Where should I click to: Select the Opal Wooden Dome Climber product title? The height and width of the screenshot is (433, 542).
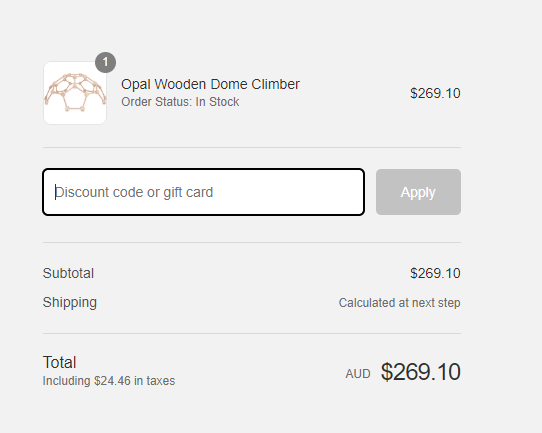pyautogui.click(x=210, y=84)
